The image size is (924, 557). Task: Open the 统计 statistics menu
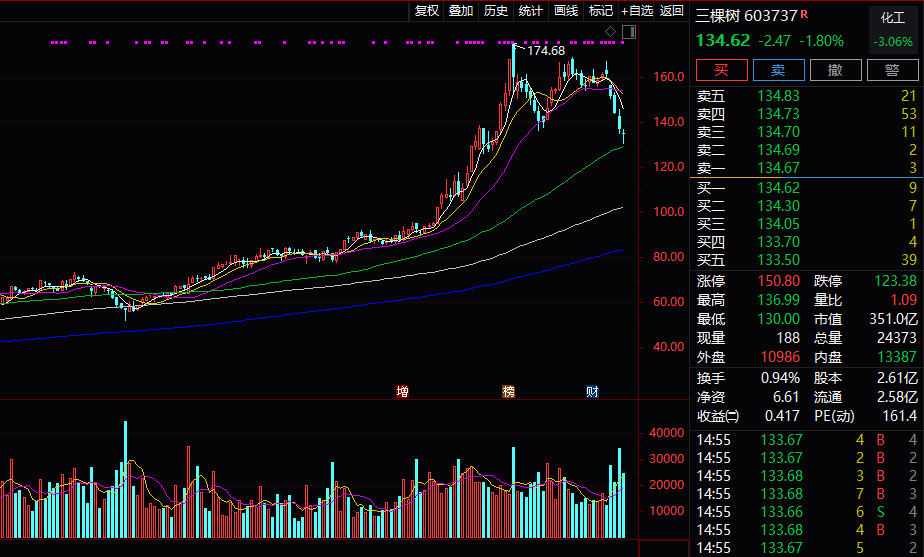click(530, 11)
